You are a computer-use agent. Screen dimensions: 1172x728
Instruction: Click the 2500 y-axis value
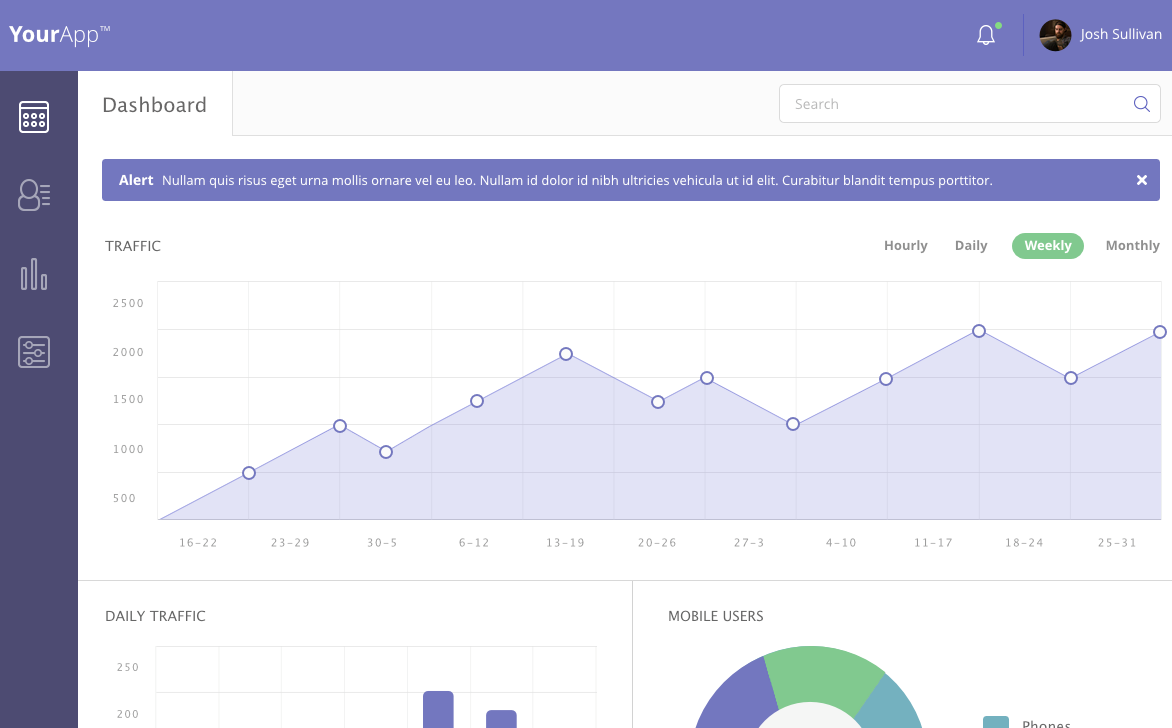[x=128, y=303]
